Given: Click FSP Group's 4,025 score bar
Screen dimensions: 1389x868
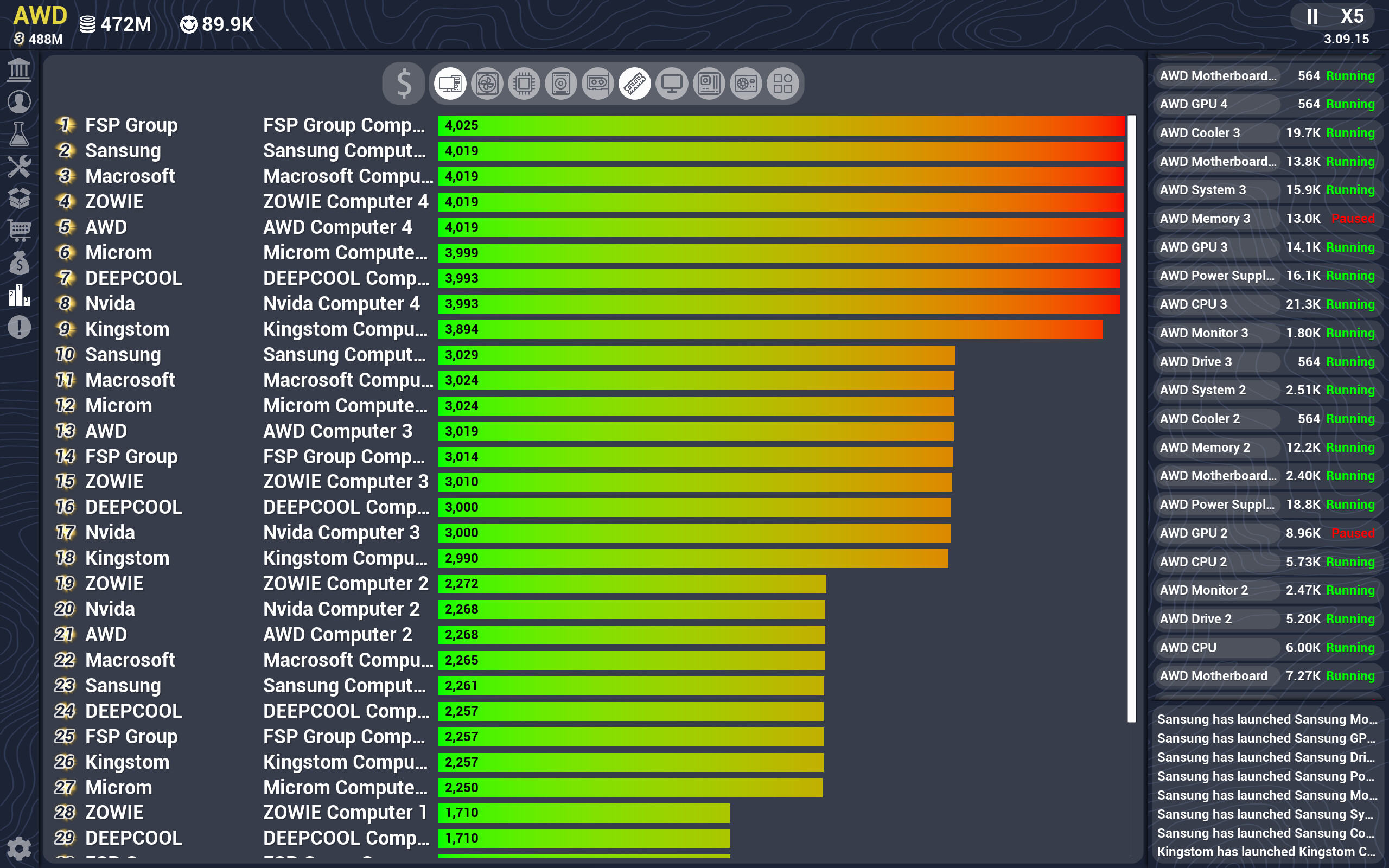Looking at the screenshot, I should click(781, 126).
